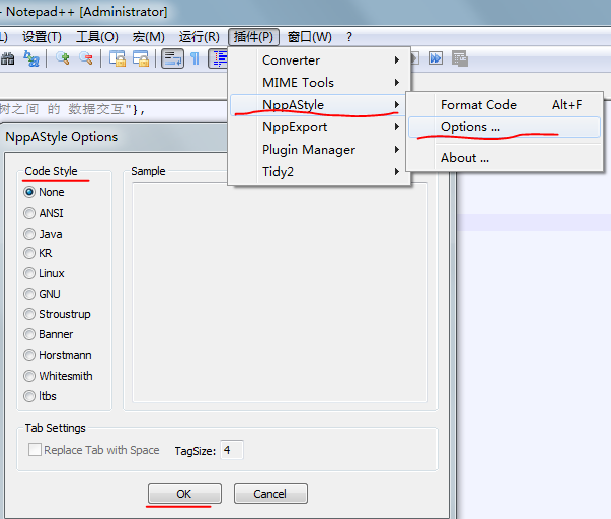
Task: Choose Format Code from NppAStyle submenu
Action: [x=504, y=104]
